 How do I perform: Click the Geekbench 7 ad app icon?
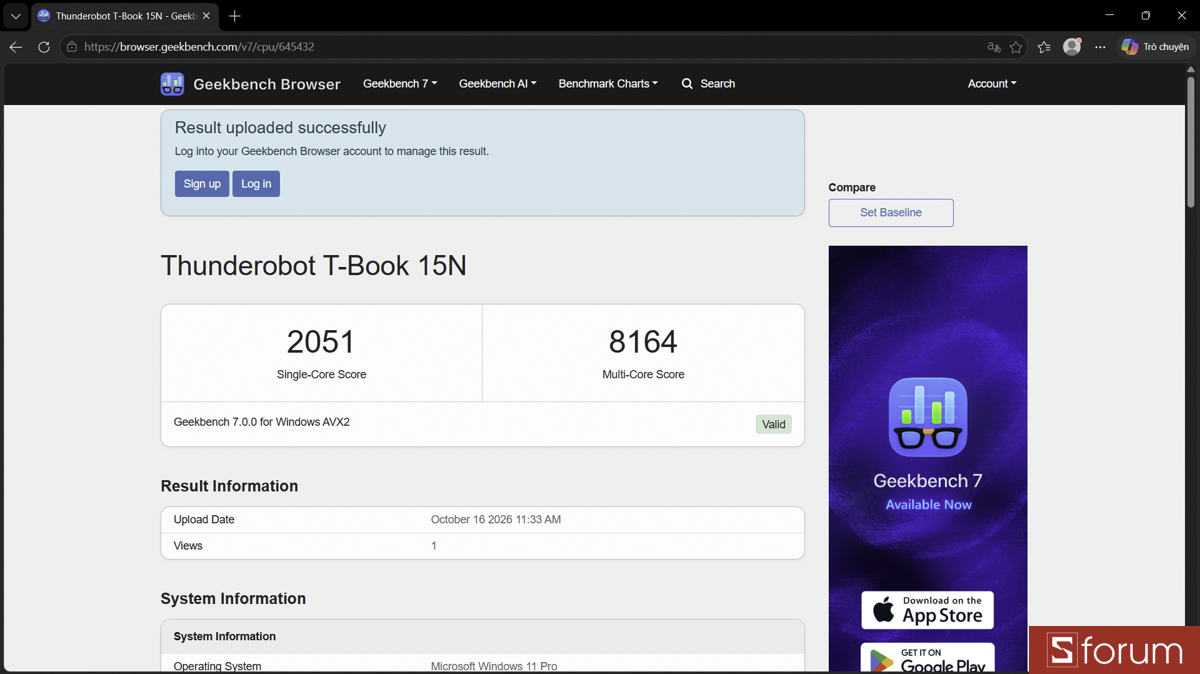[928, 417]
